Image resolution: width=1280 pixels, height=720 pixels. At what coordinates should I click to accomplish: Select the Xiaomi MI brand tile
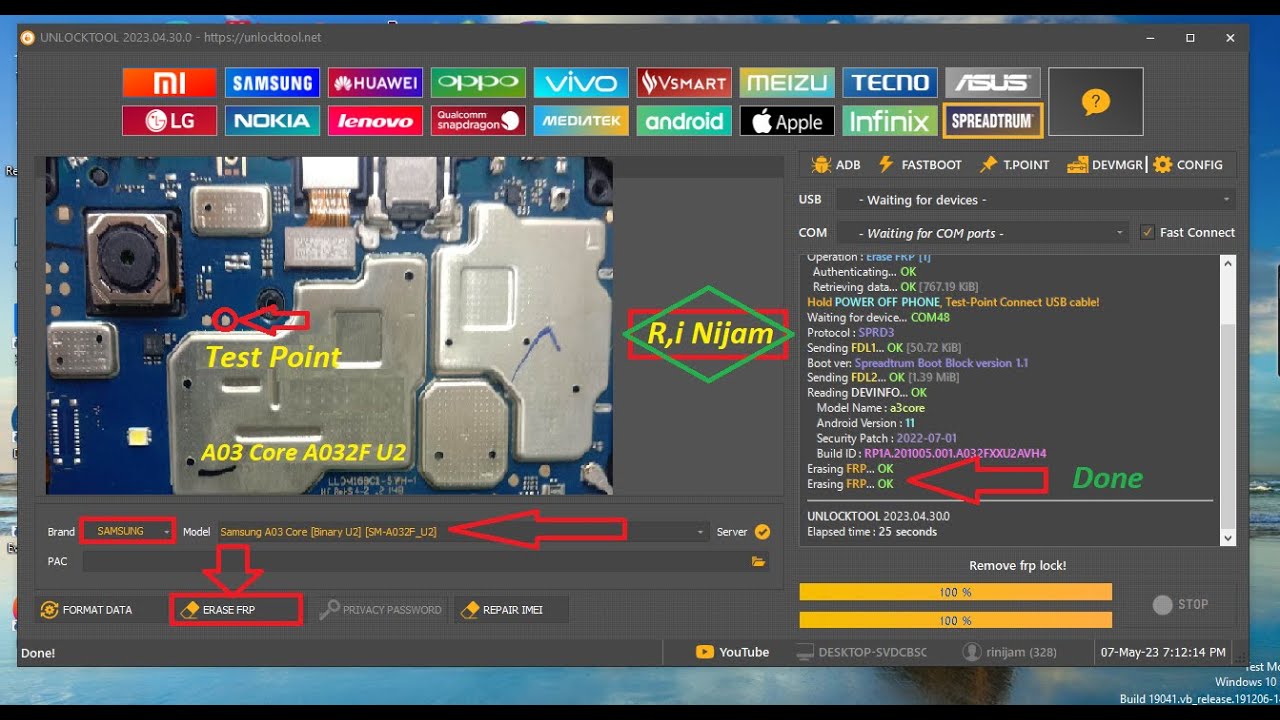(x=169, y=82)
